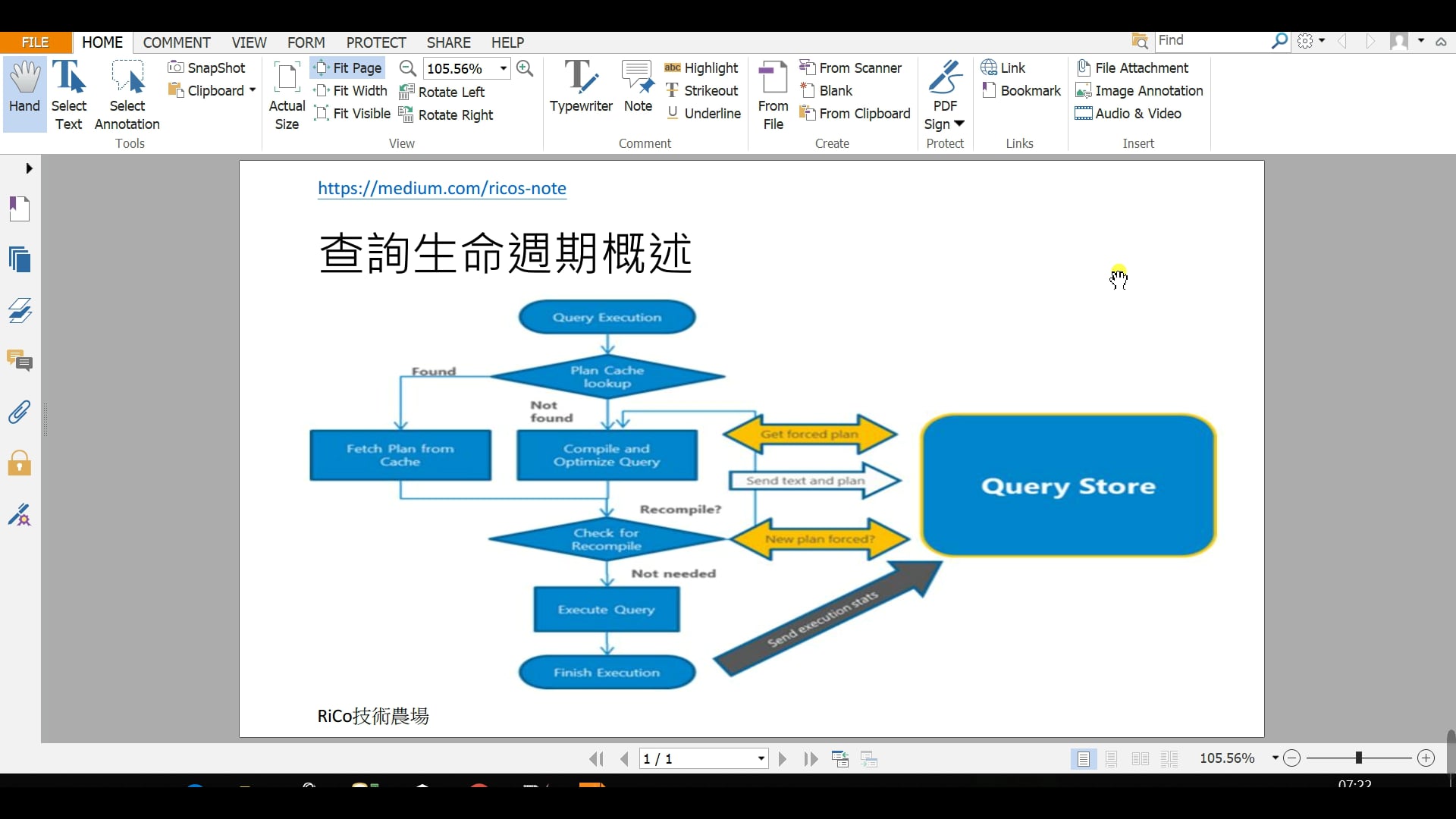
Task: Open the COMMENT ribbon tab
Action: click(x=177, y=42)
